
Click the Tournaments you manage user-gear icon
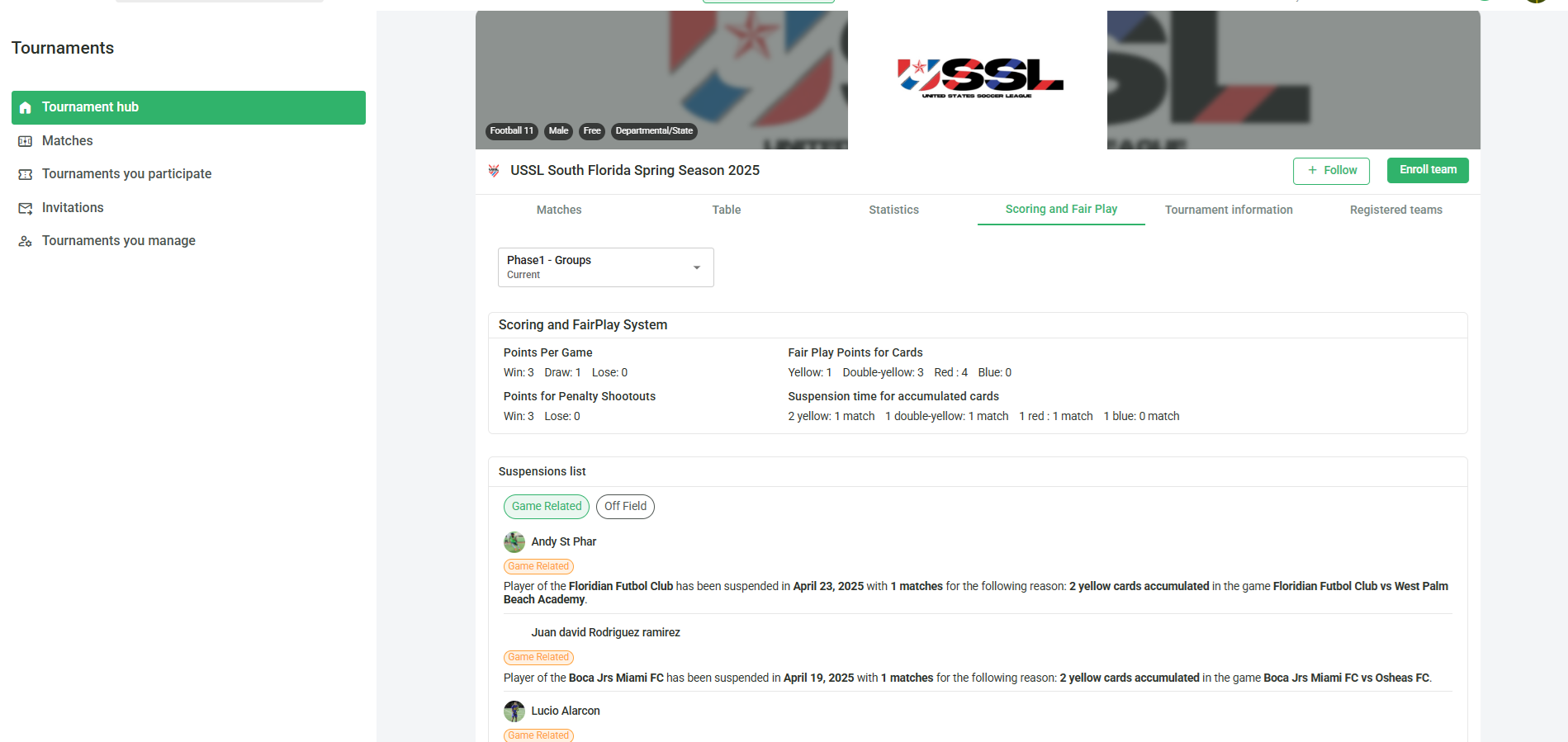tap(26, 241)
